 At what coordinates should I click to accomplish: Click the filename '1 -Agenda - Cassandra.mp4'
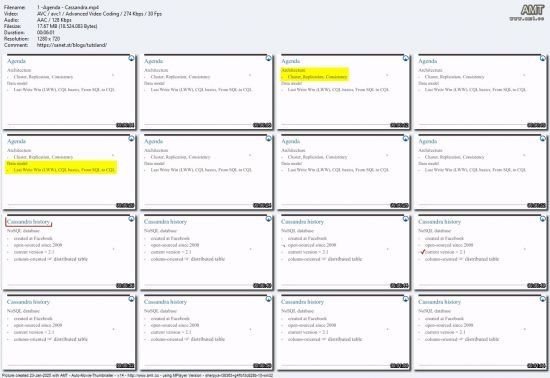coord(68,7)
